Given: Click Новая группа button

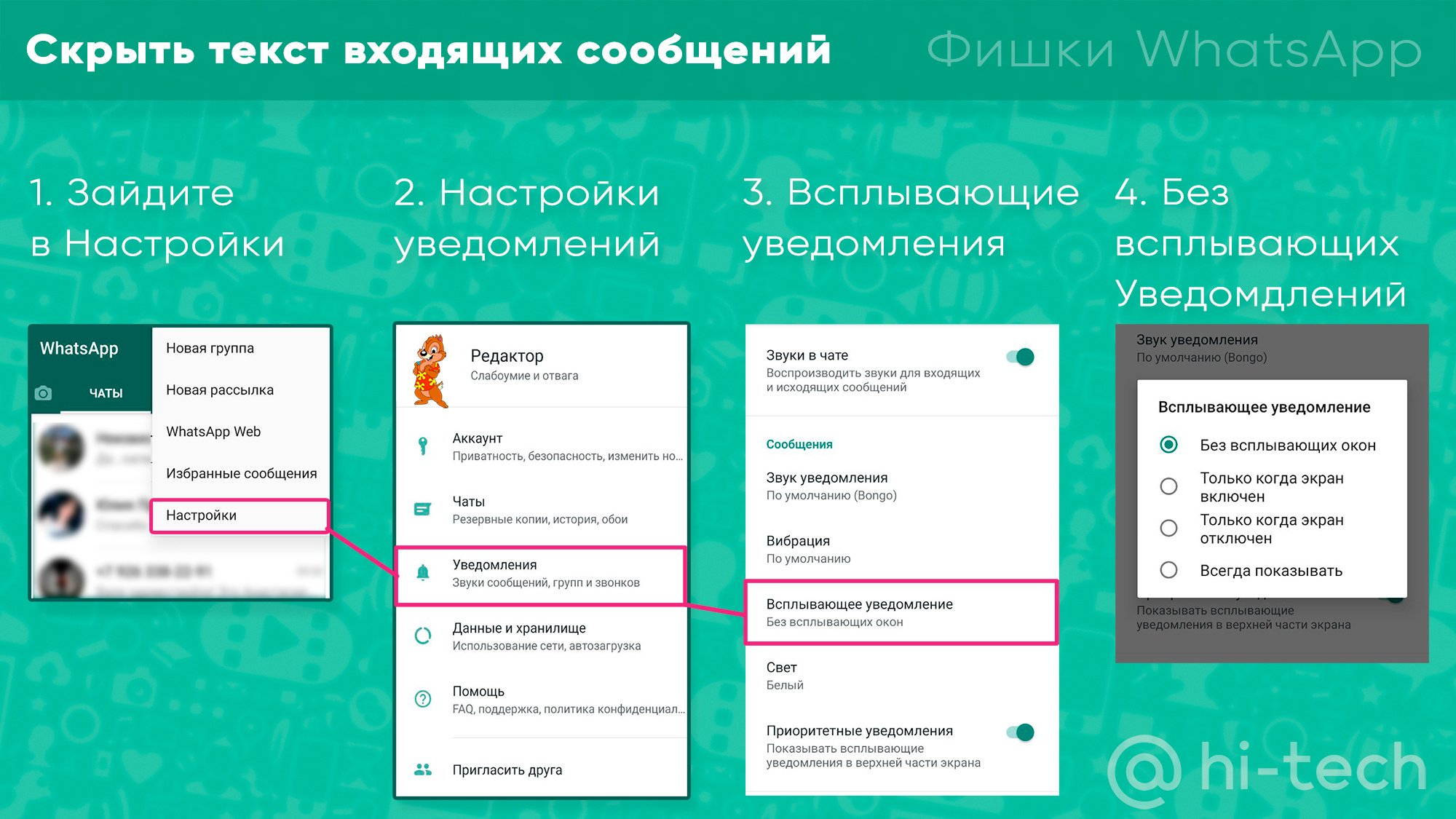Looking at the screenshot, I should point(210,348).
